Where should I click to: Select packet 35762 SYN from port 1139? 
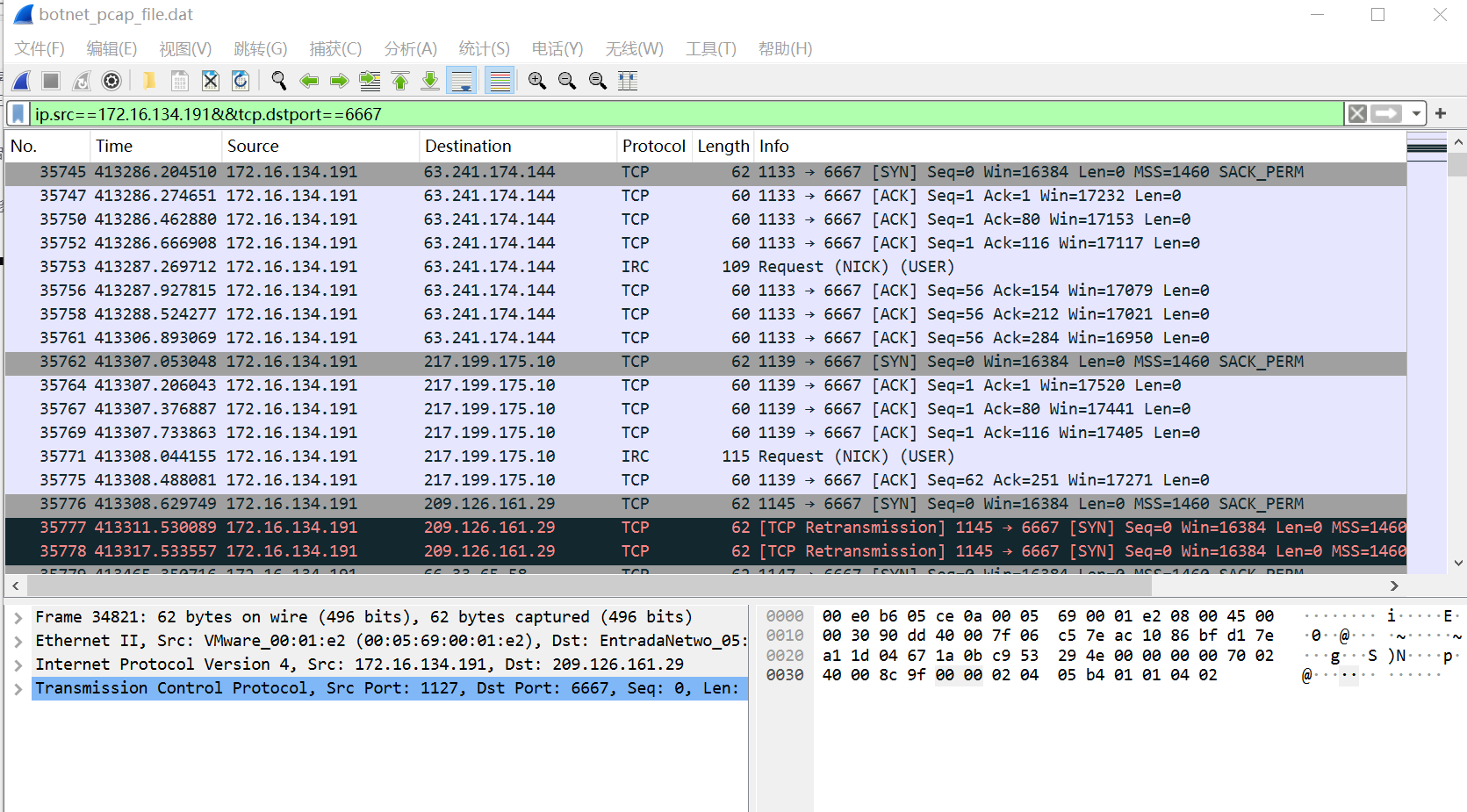pos(706,362)
